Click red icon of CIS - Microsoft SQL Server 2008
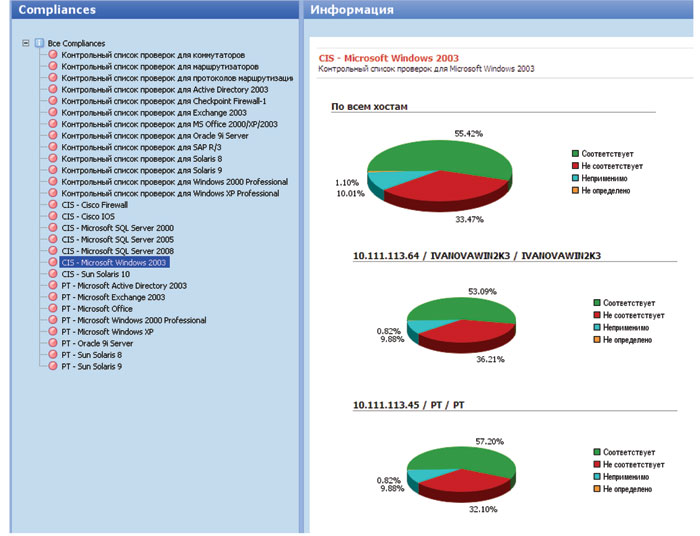700x536 pixels. click(x=53, y=250)
